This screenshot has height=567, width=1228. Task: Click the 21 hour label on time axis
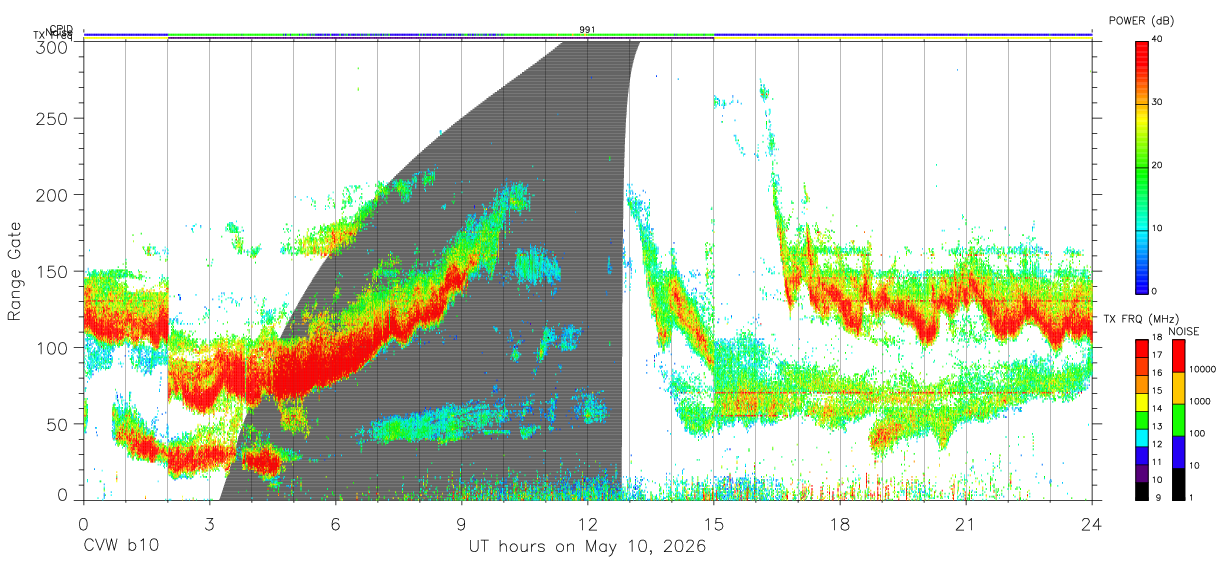click(966, 524)
